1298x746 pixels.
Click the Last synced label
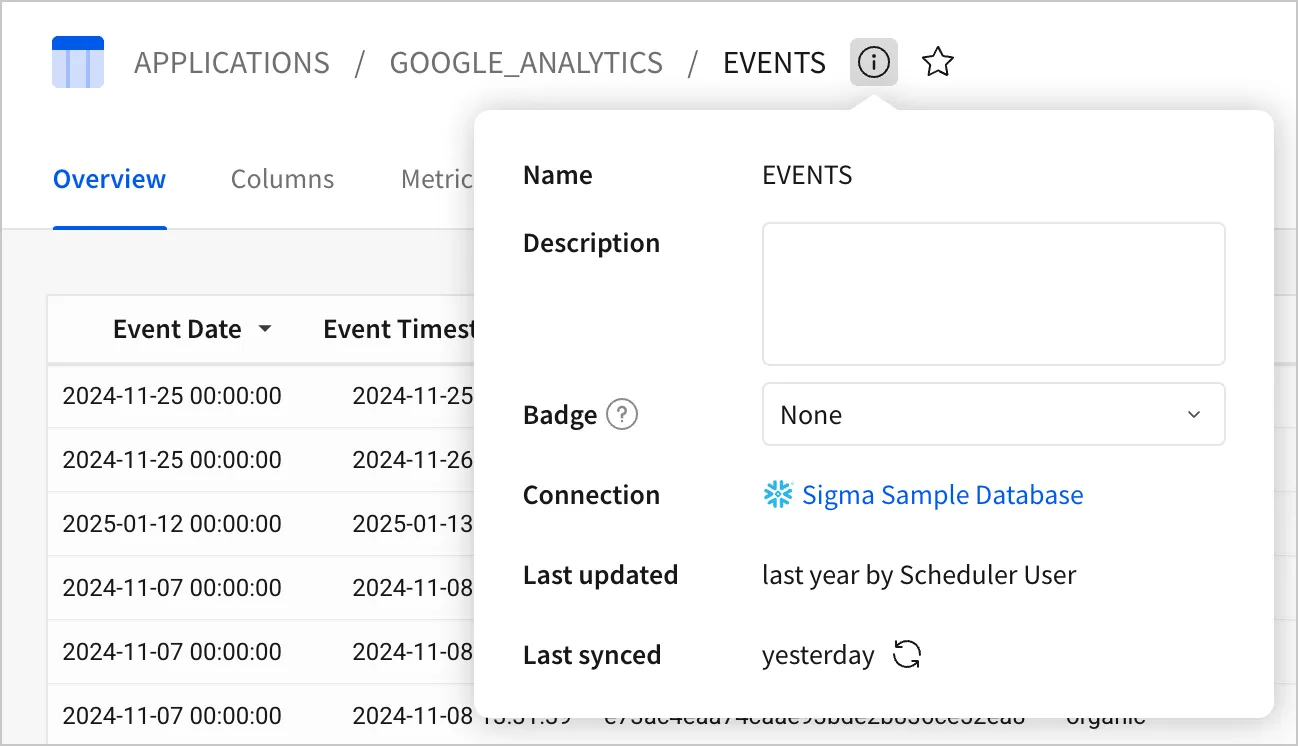[x=592, y=655]
